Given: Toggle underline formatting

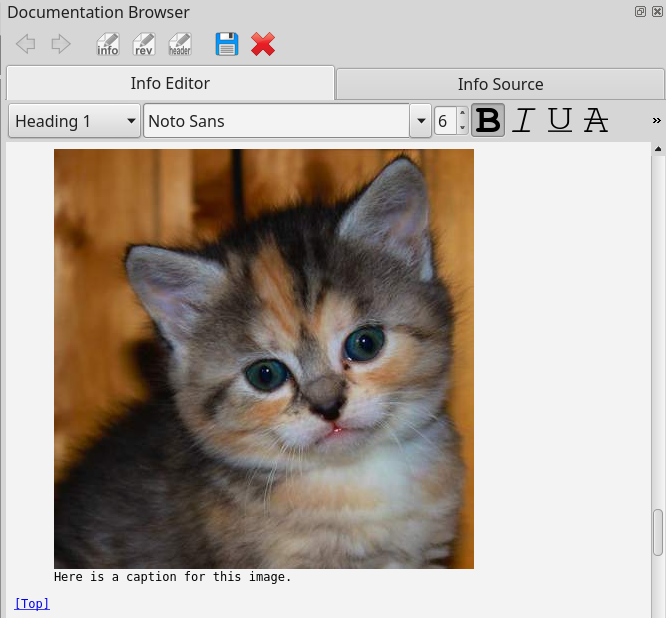Looking at the screenshot, I should click(x=559, y=120).
